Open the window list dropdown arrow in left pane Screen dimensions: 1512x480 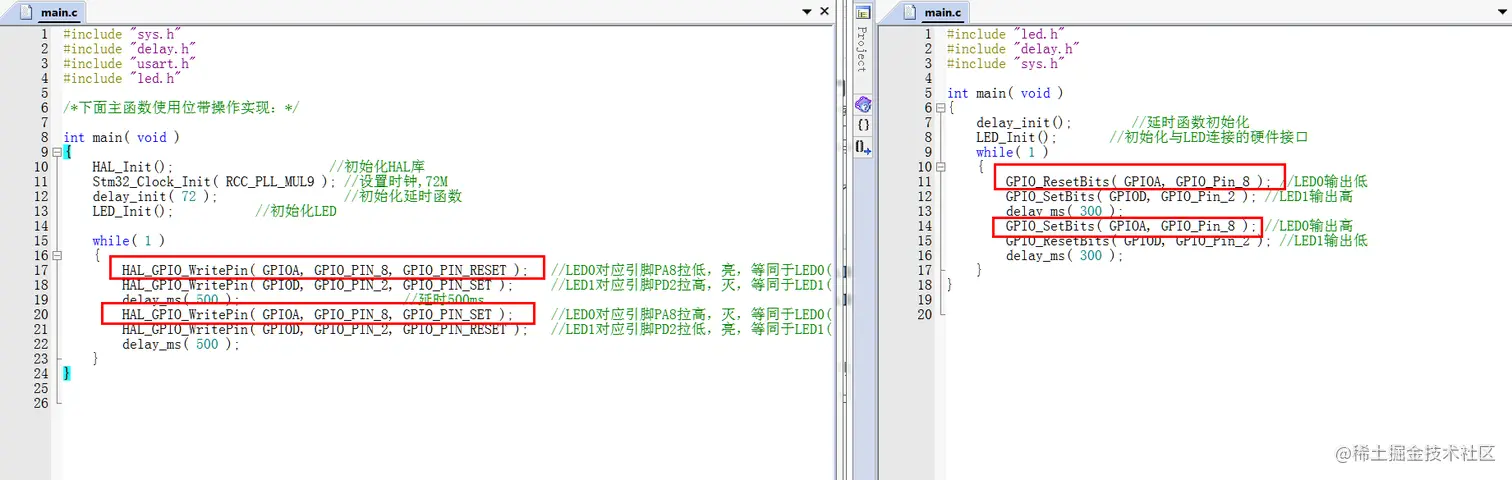[x=807, y=12]
